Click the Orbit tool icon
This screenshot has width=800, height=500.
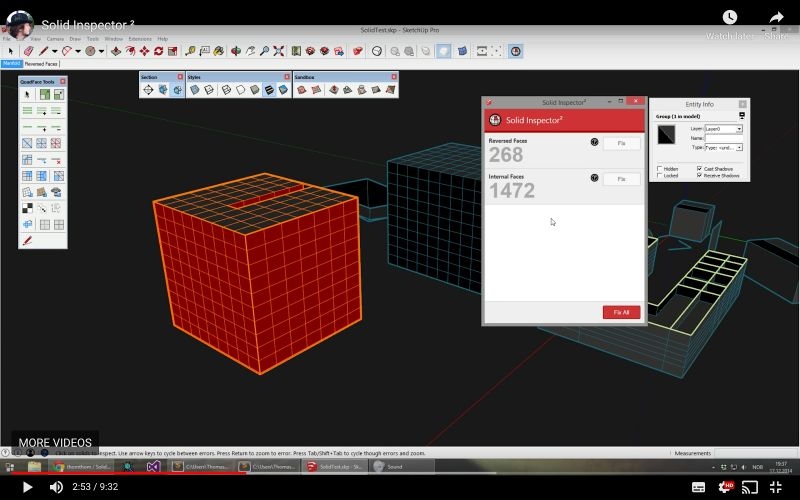(236, 51)
